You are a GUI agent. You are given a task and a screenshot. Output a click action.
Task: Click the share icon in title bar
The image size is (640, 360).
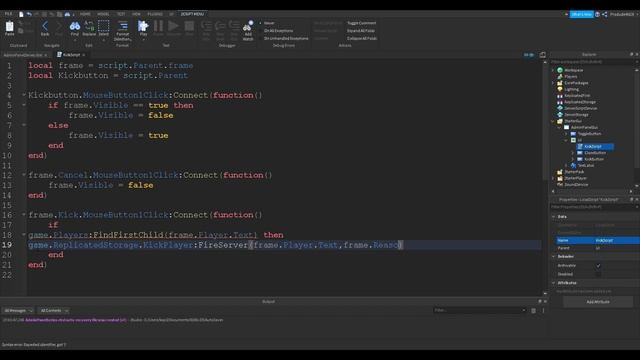pyautogui.click(x=604, y=14)
